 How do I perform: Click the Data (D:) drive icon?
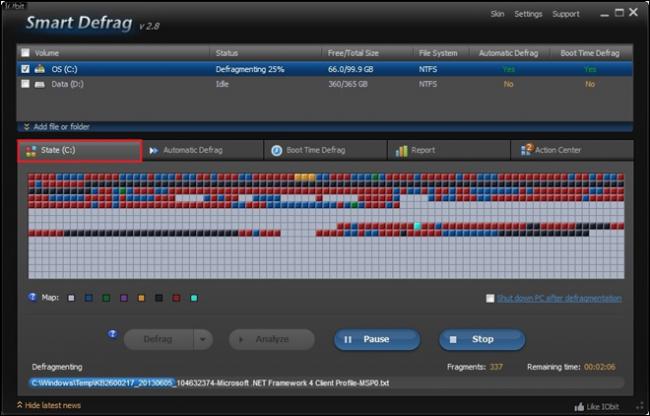(40, 84)
